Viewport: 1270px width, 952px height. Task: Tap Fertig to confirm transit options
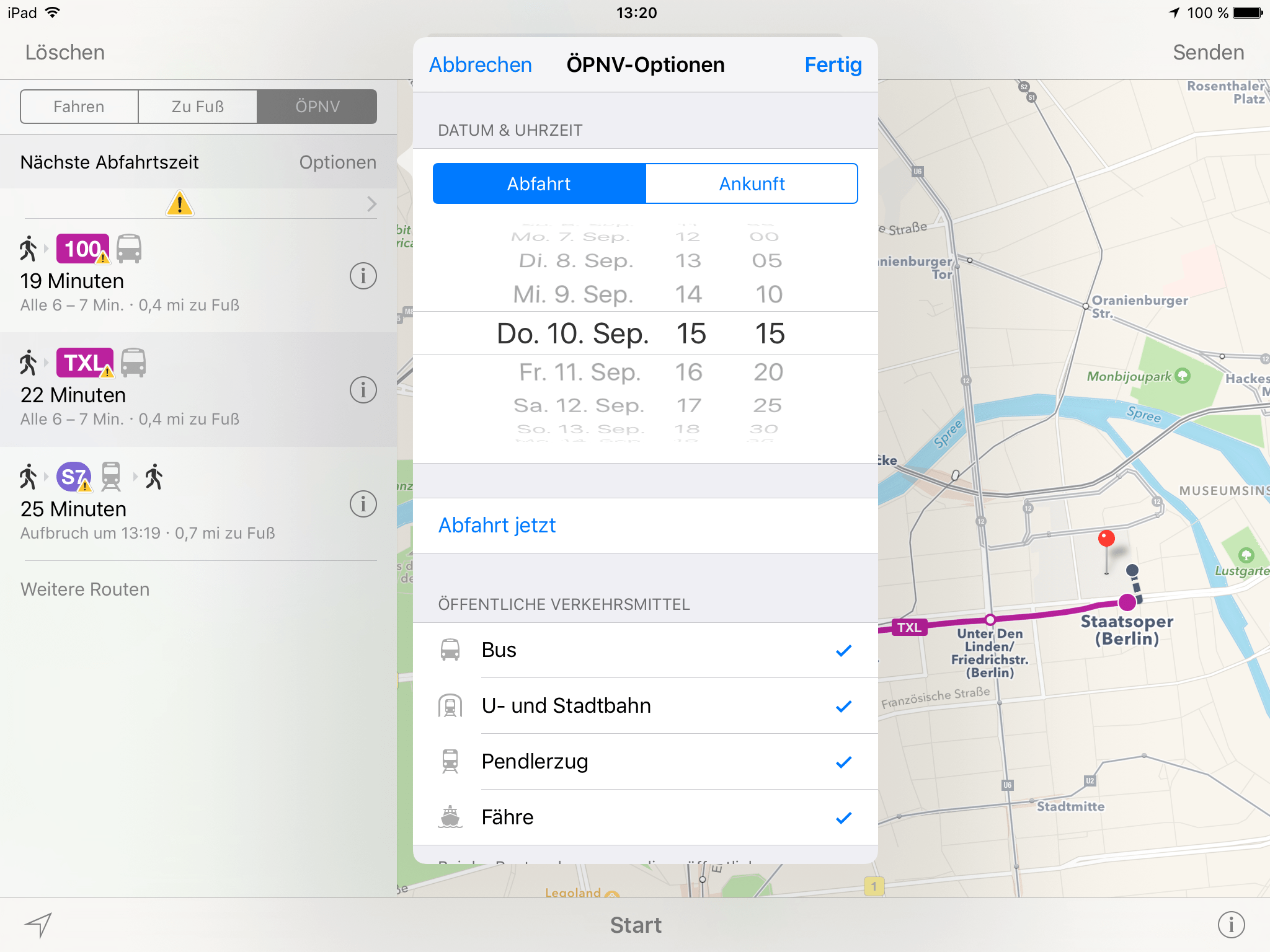pyautogui.click(x=833, y=64)
